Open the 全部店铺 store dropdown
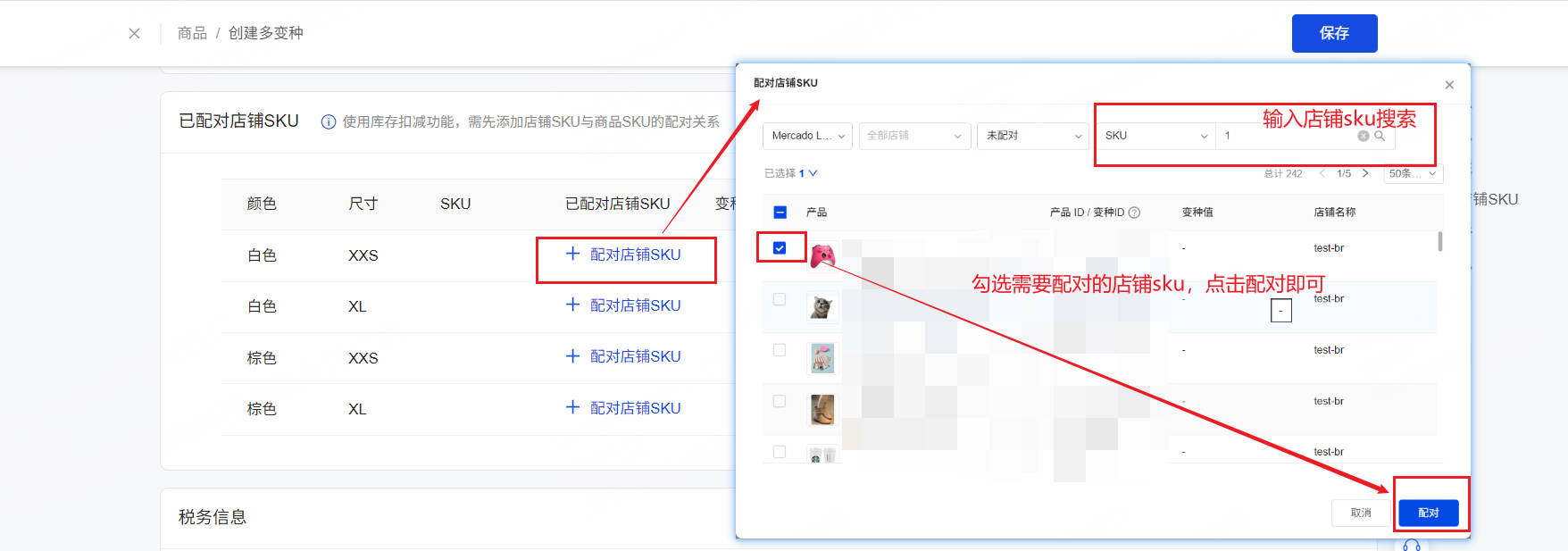The height and width of the screenshot is (551, 1568). [914, 136]
